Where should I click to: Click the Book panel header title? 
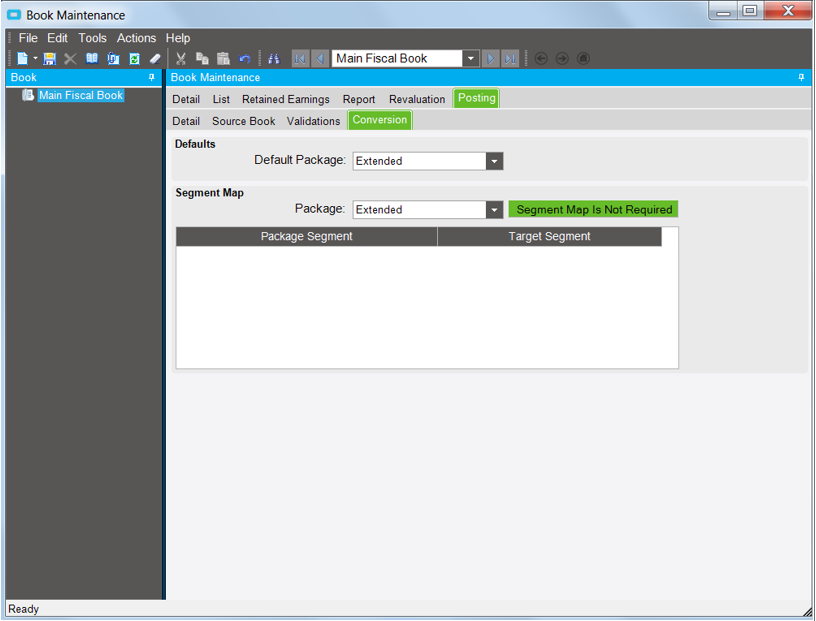tap(24, 78)
